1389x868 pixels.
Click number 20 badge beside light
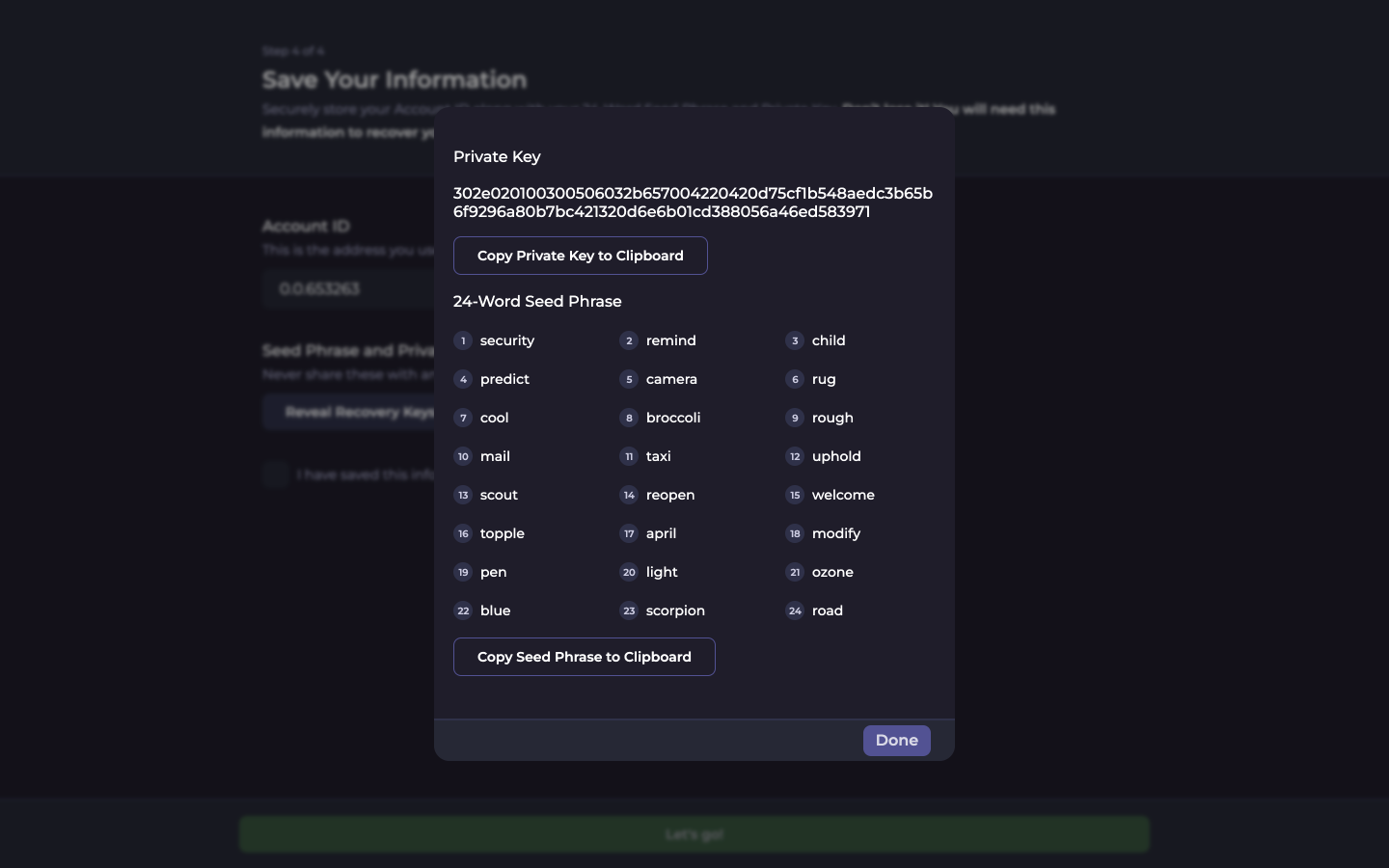click(629, 572)
